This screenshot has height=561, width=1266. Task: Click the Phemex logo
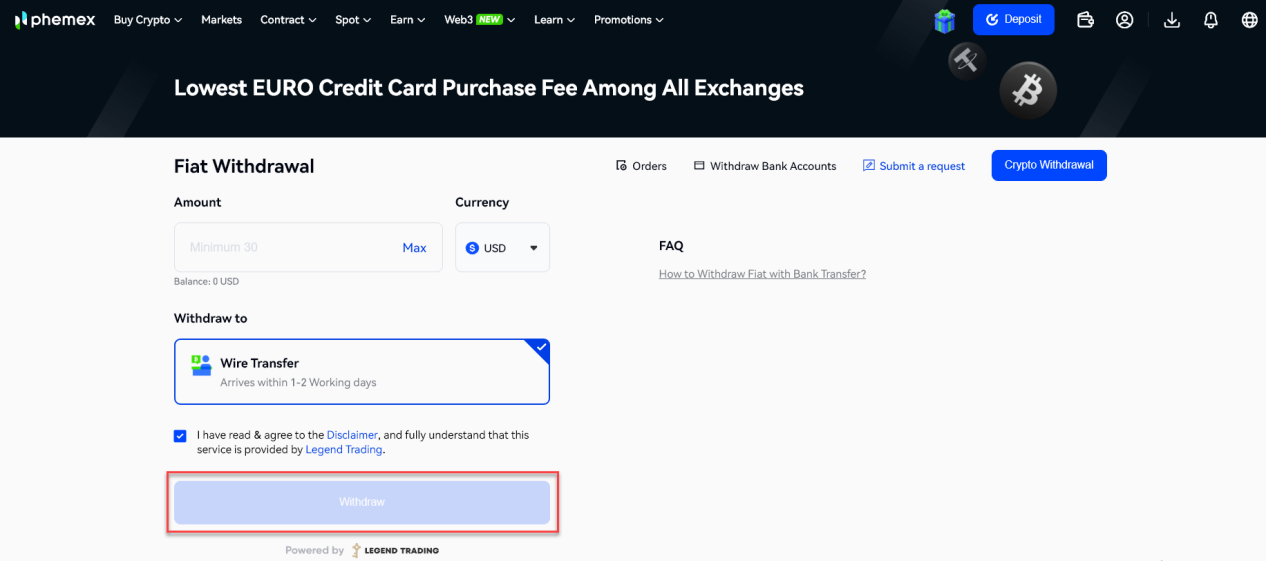click(55, 20)
